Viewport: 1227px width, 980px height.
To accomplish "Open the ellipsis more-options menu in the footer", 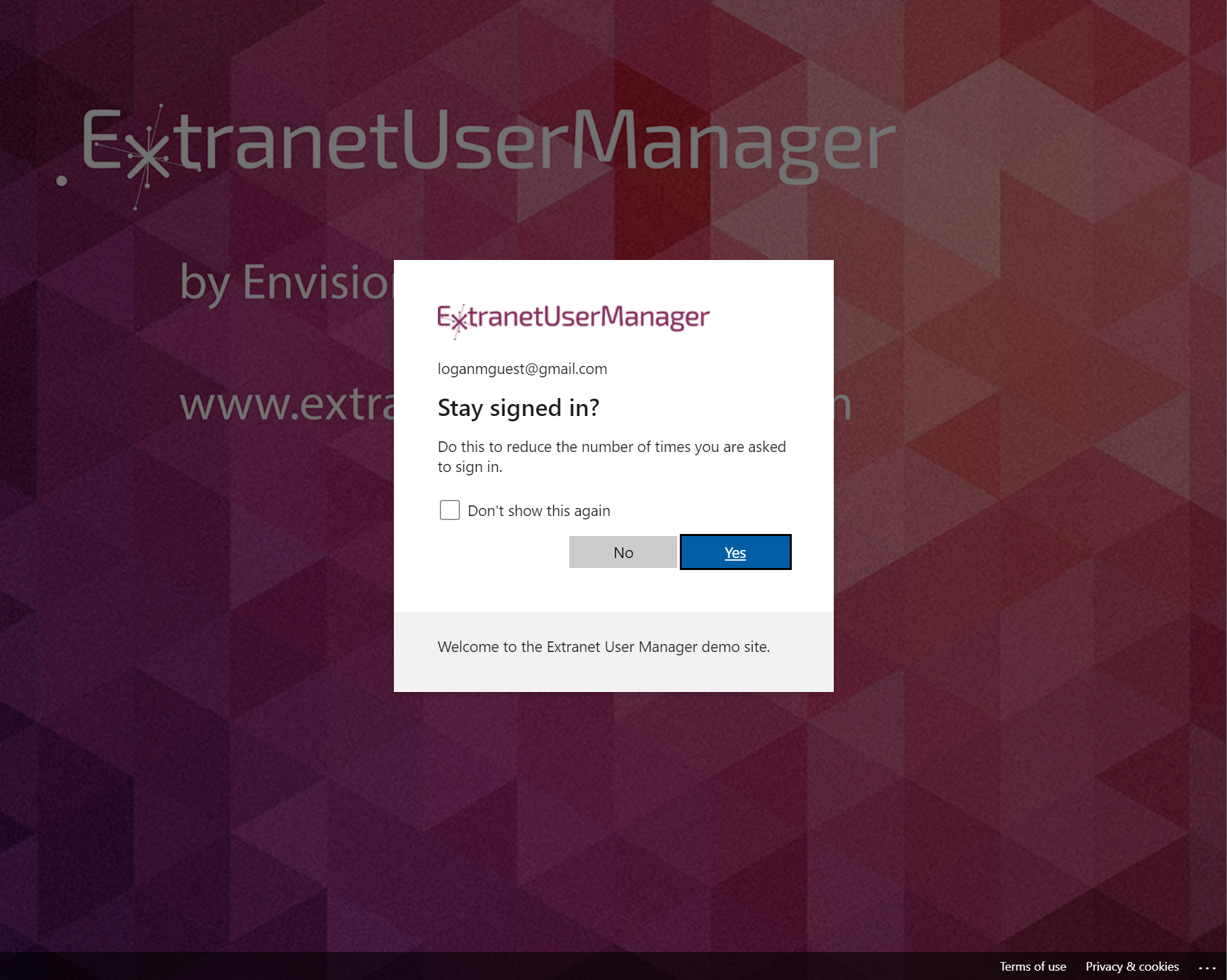I will [x=1207, y=967].
